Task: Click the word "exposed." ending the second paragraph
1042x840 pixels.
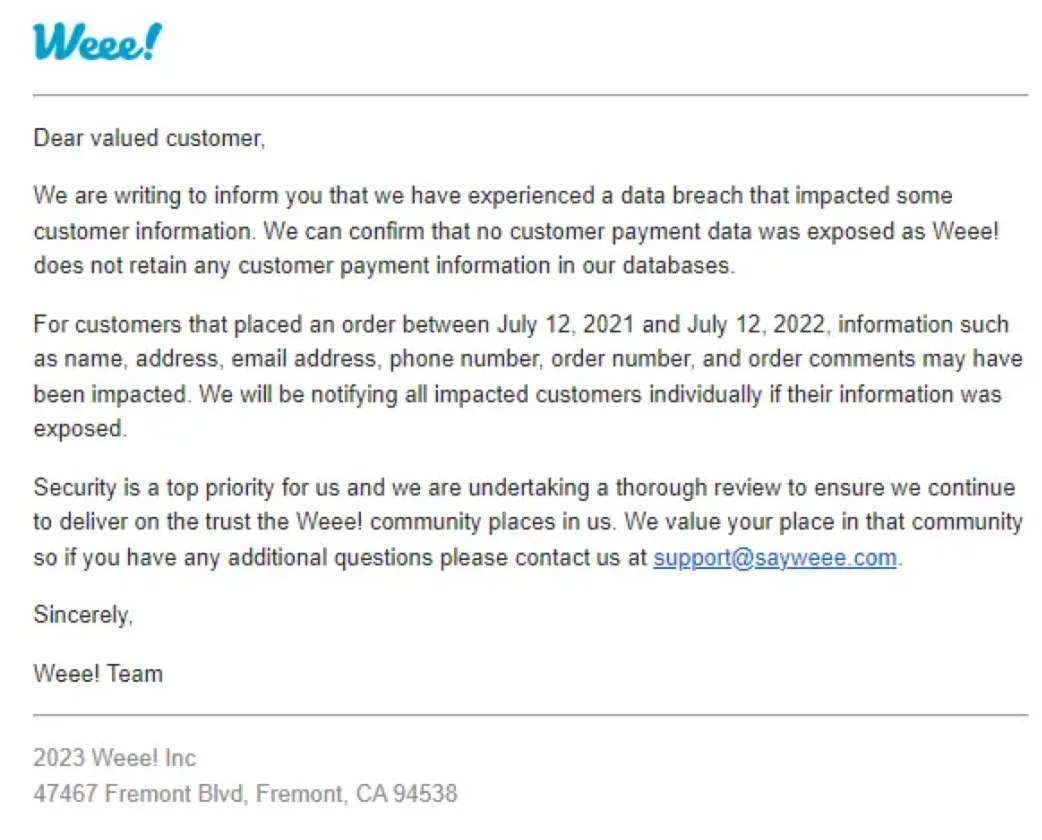Action: pos(80,429)
